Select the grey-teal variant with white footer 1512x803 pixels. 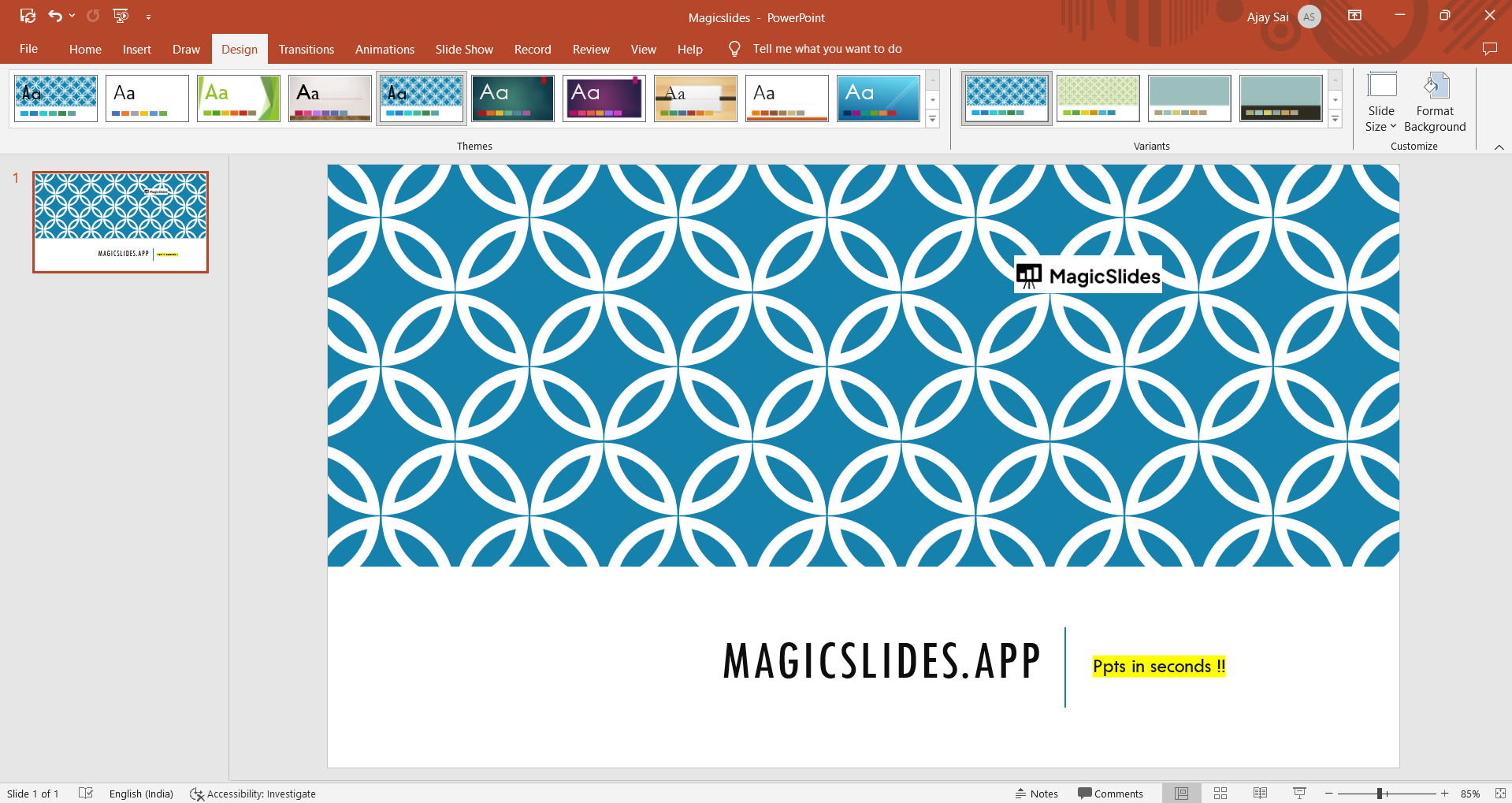1190,99
